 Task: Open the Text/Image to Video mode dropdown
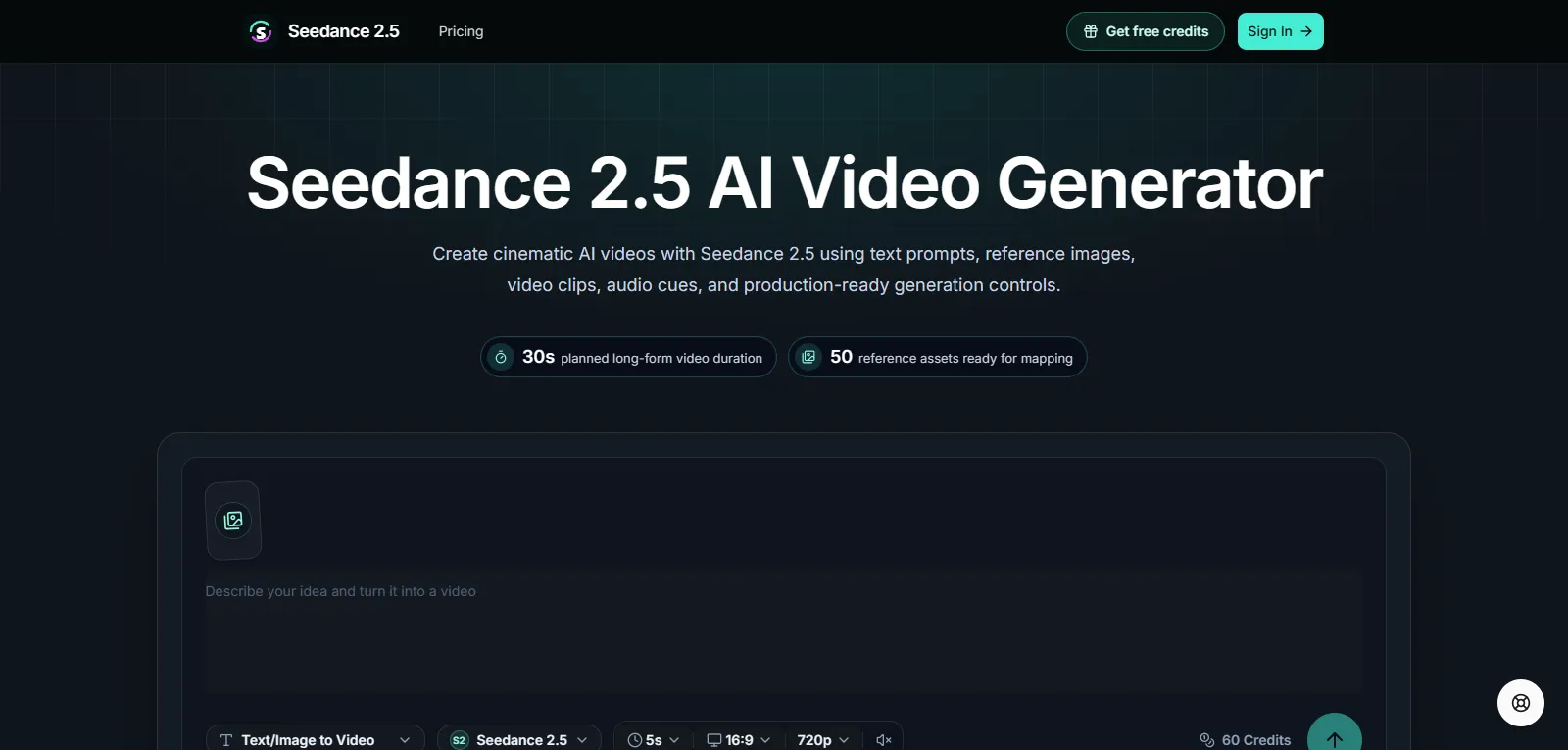pos(315,740)
